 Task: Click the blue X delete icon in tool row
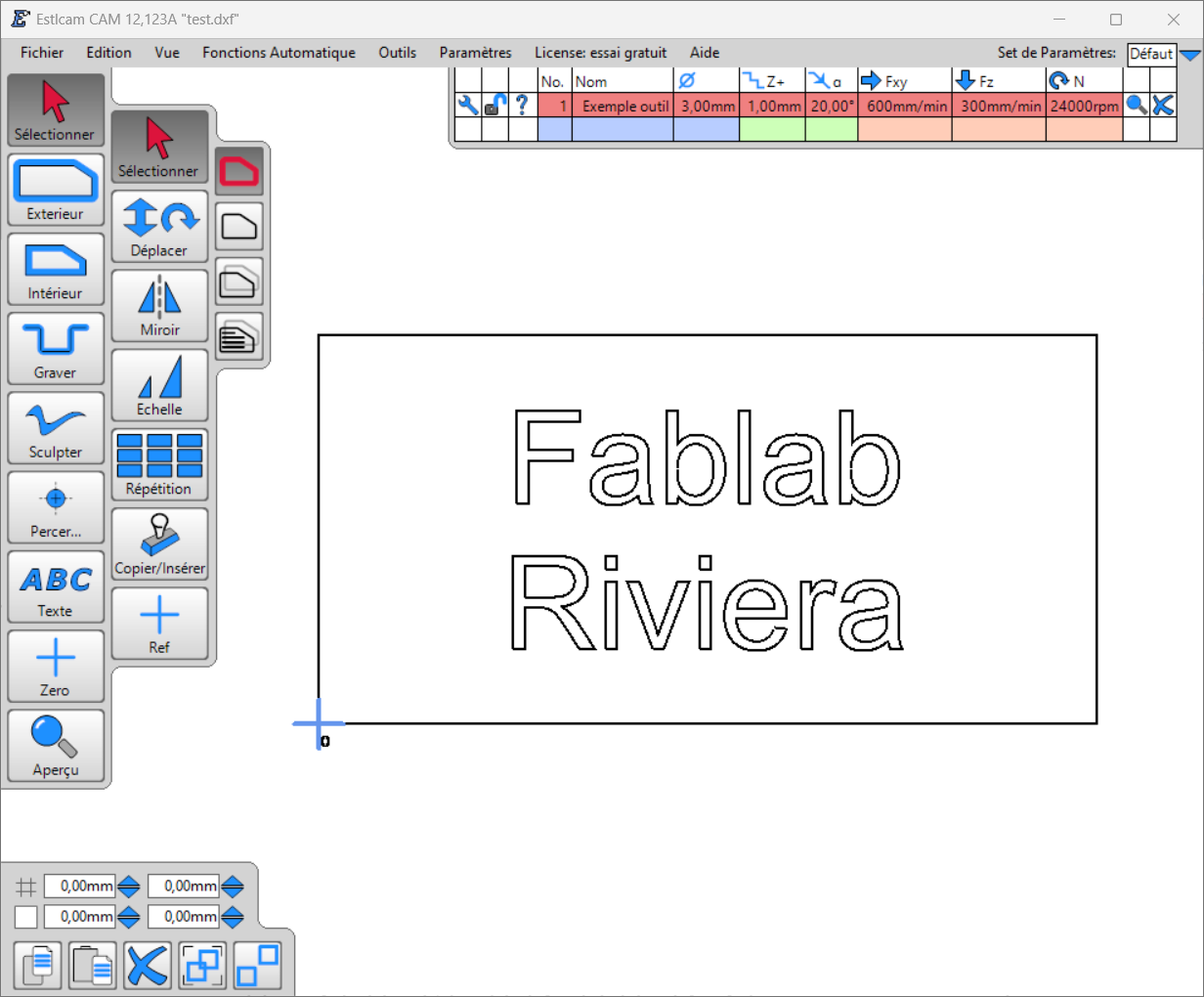[x=1163, y=106]
